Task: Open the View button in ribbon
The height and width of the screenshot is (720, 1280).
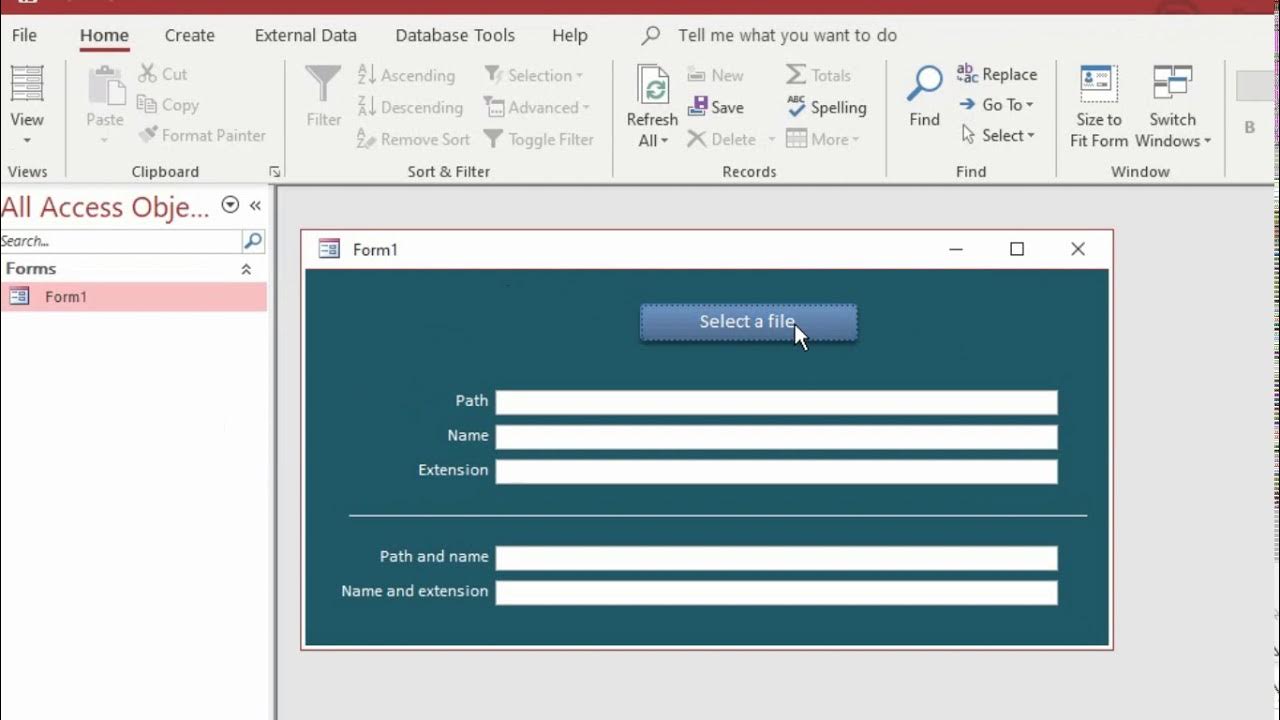Action: [27, 105]
